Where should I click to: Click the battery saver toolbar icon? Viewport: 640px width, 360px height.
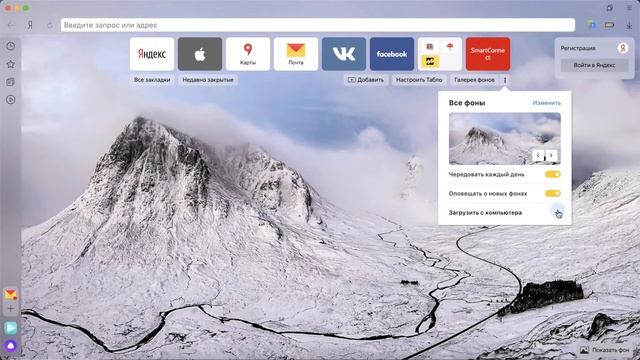pyautogui.click(x=610, y=25)
